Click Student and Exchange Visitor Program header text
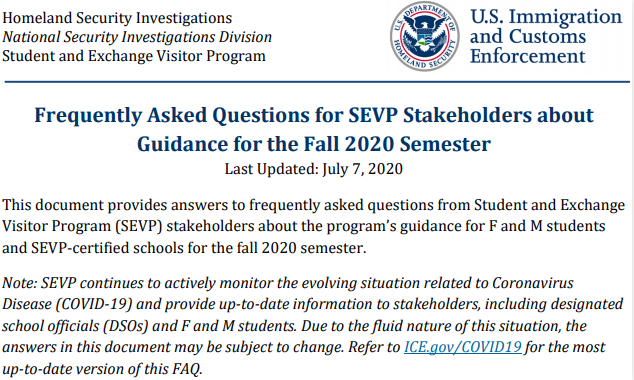The height and width of the screenshot is (380, 634). tap(134, 56)
